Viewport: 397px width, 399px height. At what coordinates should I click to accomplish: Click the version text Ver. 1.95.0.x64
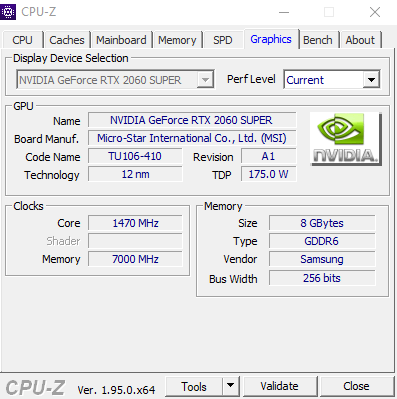(116, 390)
